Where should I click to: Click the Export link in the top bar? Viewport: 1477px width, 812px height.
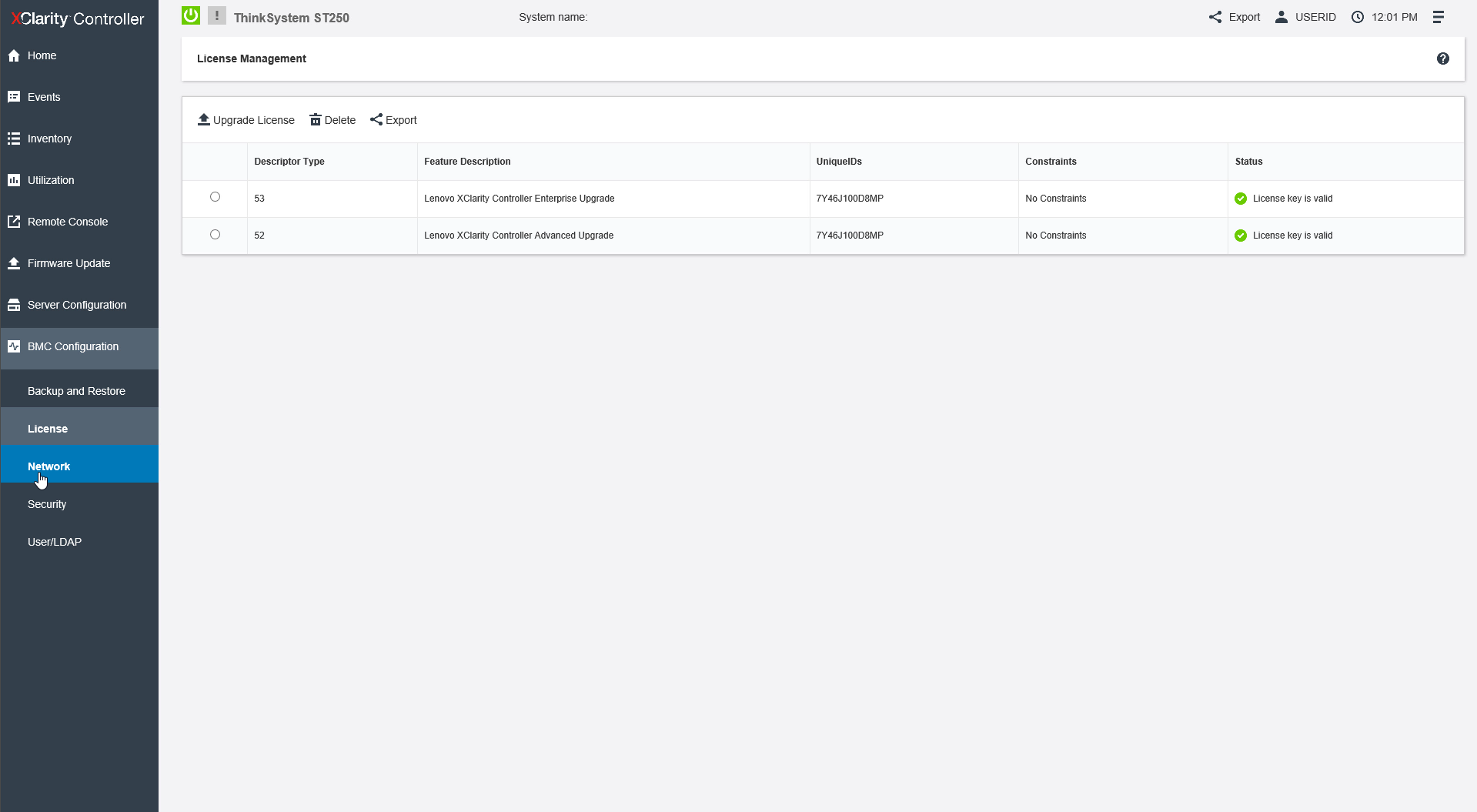(1235, 17)
